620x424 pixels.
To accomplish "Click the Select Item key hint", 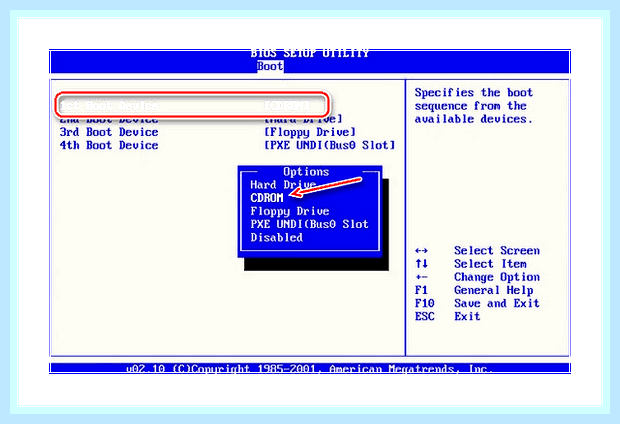I will (471, 264).
